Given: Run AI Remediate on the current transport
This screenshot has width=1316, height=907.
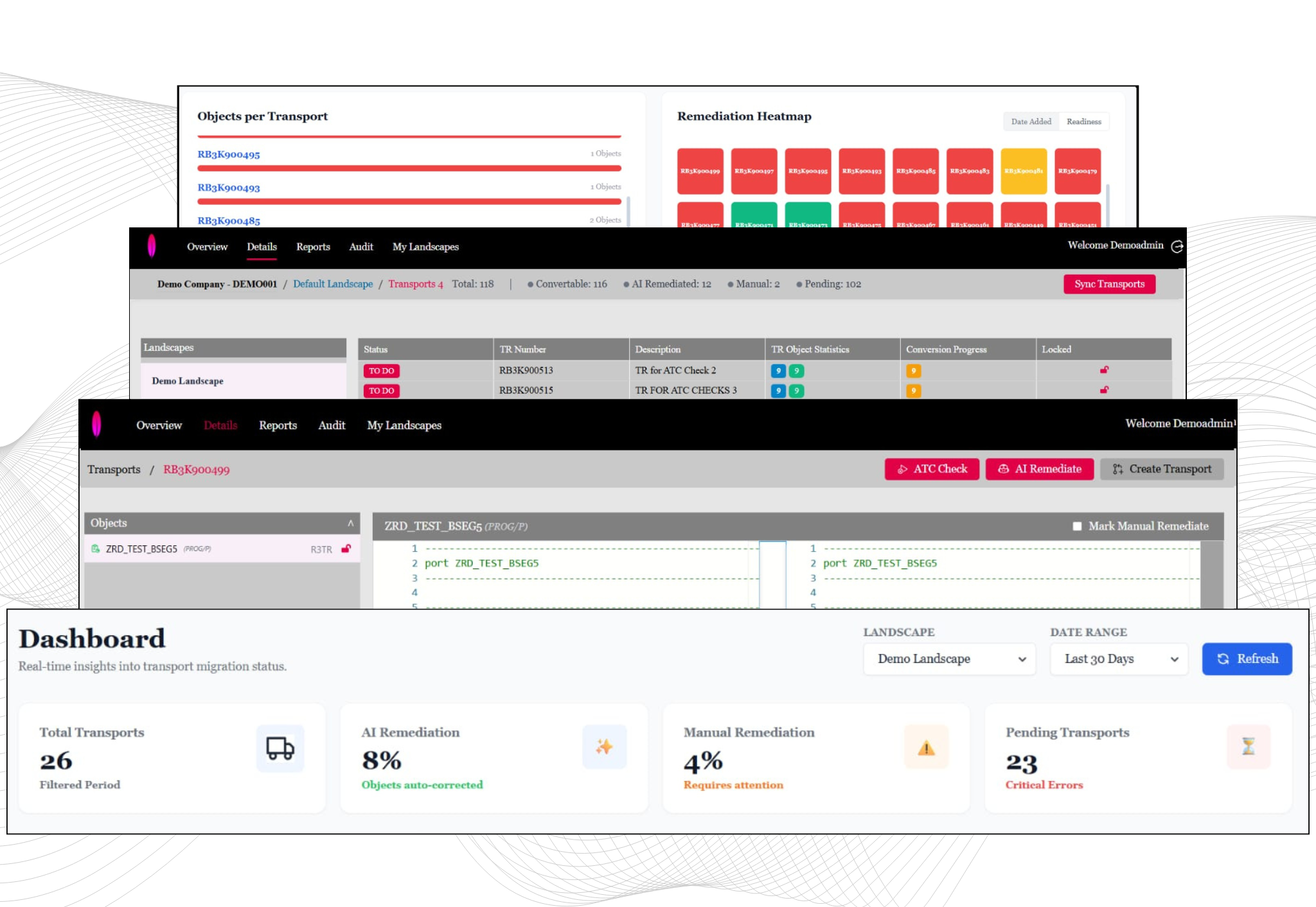Looking at the screenshot, I should [x=1039, y=469].
